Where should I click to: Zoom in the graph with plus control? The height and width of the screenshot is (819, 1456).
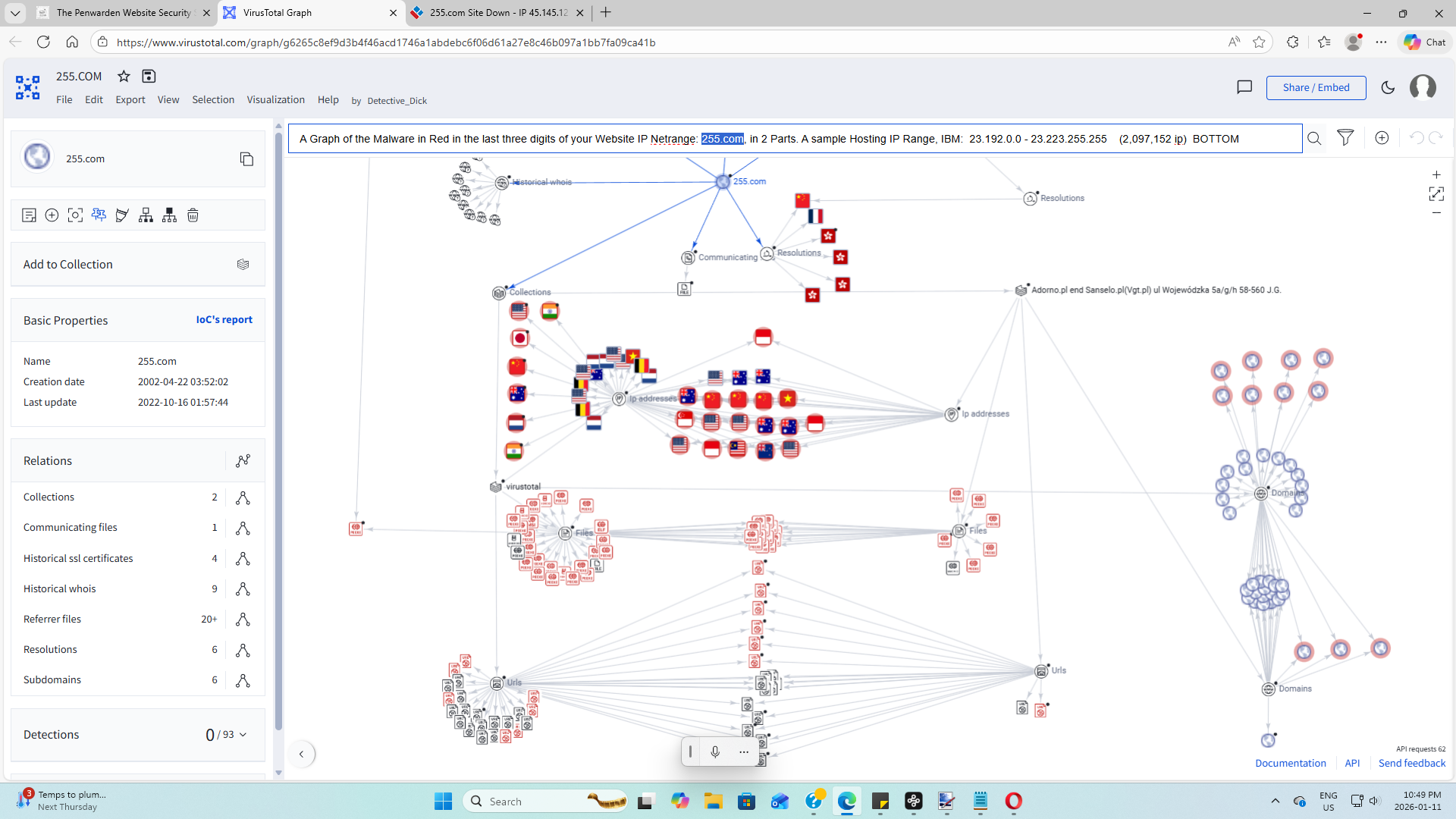[1436, 174]
